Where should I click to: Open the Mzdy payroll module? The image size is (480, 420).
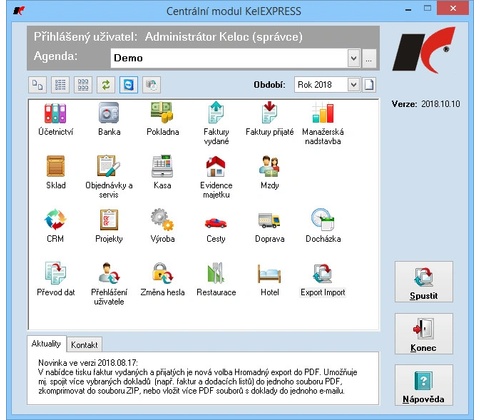pos(269,172)
